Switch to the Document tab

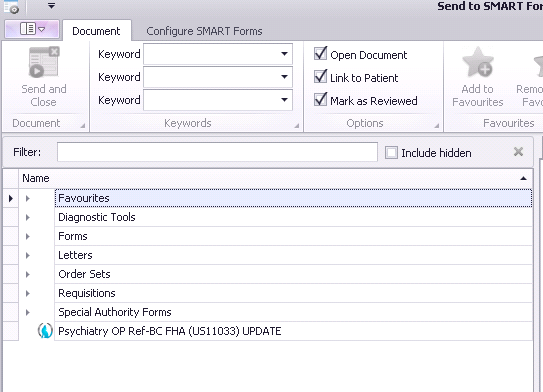pos(96,31)
